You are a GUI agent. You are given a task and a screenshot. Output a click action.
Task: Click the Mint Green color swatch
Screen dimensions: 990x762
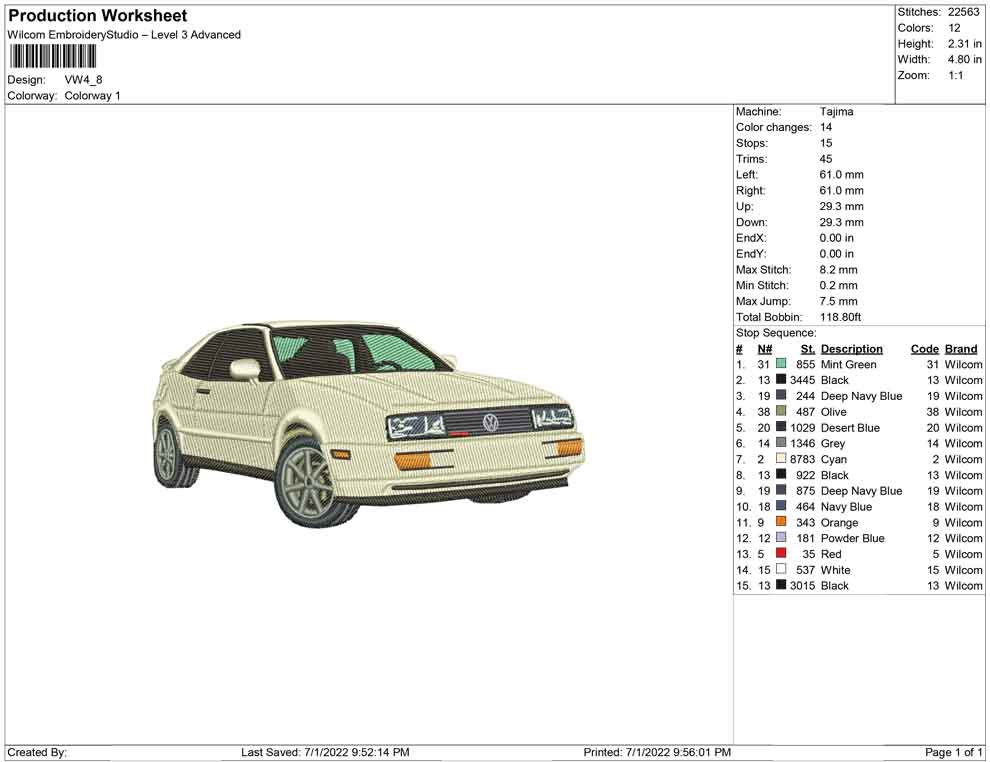pos(781,365)
